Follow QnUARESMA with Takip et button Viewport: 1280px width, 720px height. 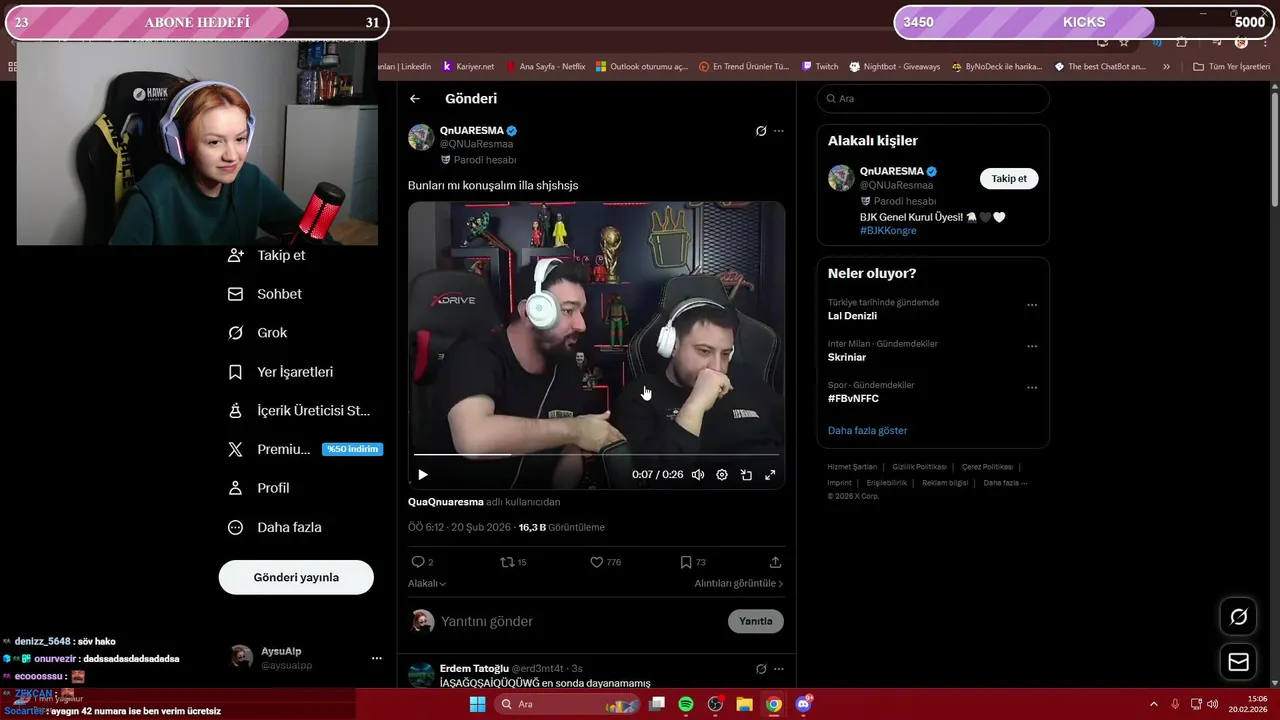(x=1009, y=178)
